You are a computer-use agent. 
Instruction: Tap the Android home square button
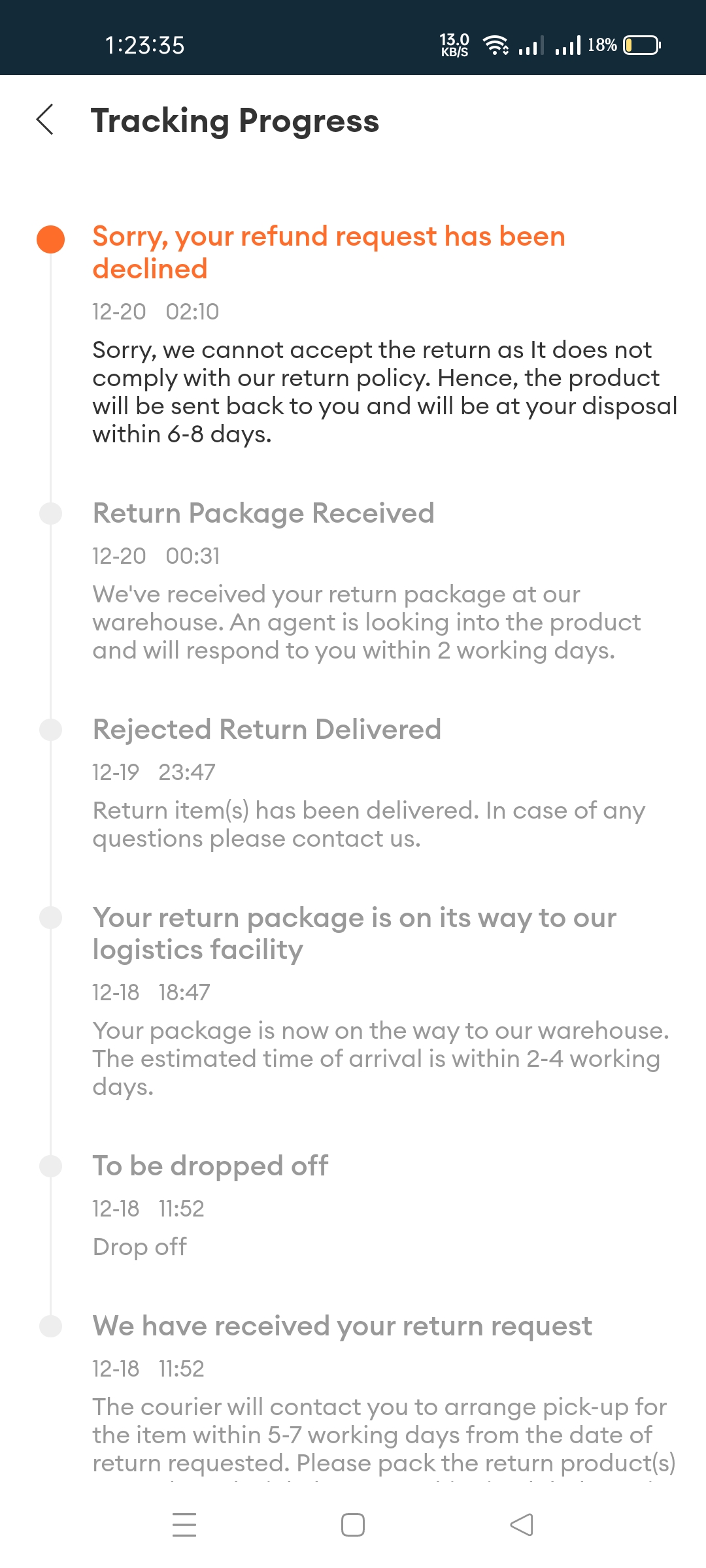[353, 1525]
